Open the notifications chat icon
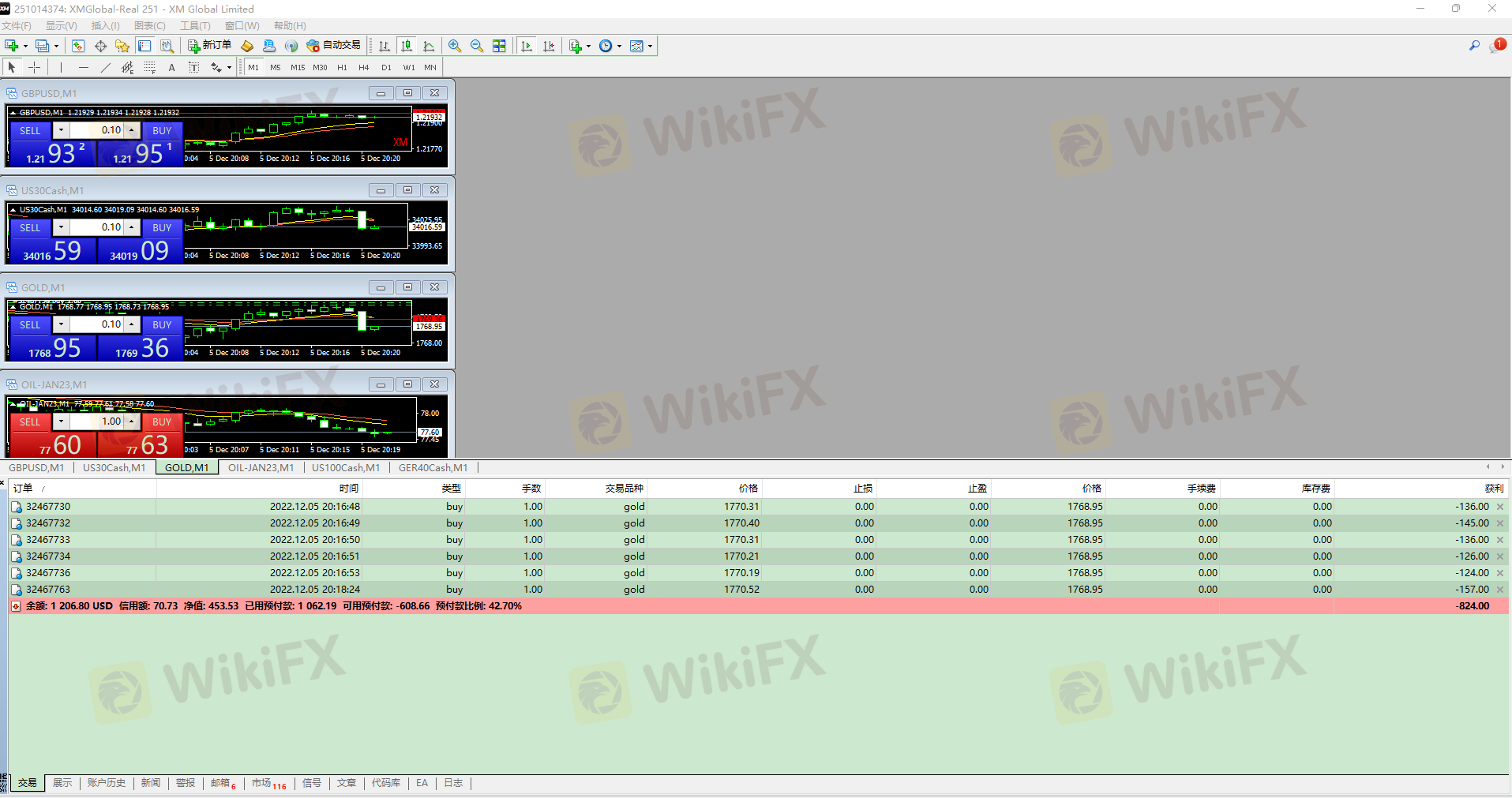This screenshot has height=798, width=1512. (1497, 46)
